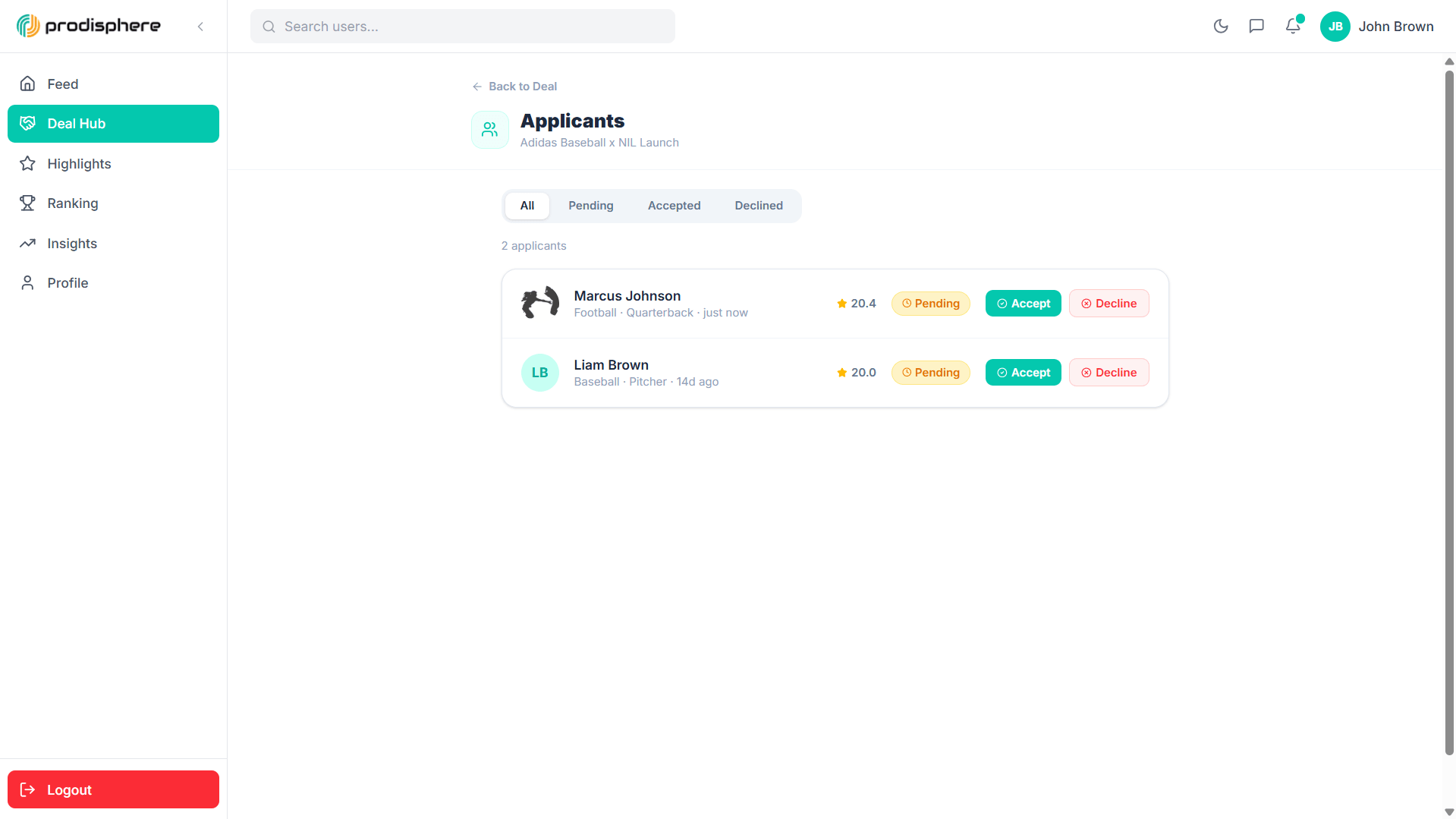Check notifications via bell icon
The width and height of the screenshot is (1456, 819).
pyautogui.click(x=1293, y=26)
